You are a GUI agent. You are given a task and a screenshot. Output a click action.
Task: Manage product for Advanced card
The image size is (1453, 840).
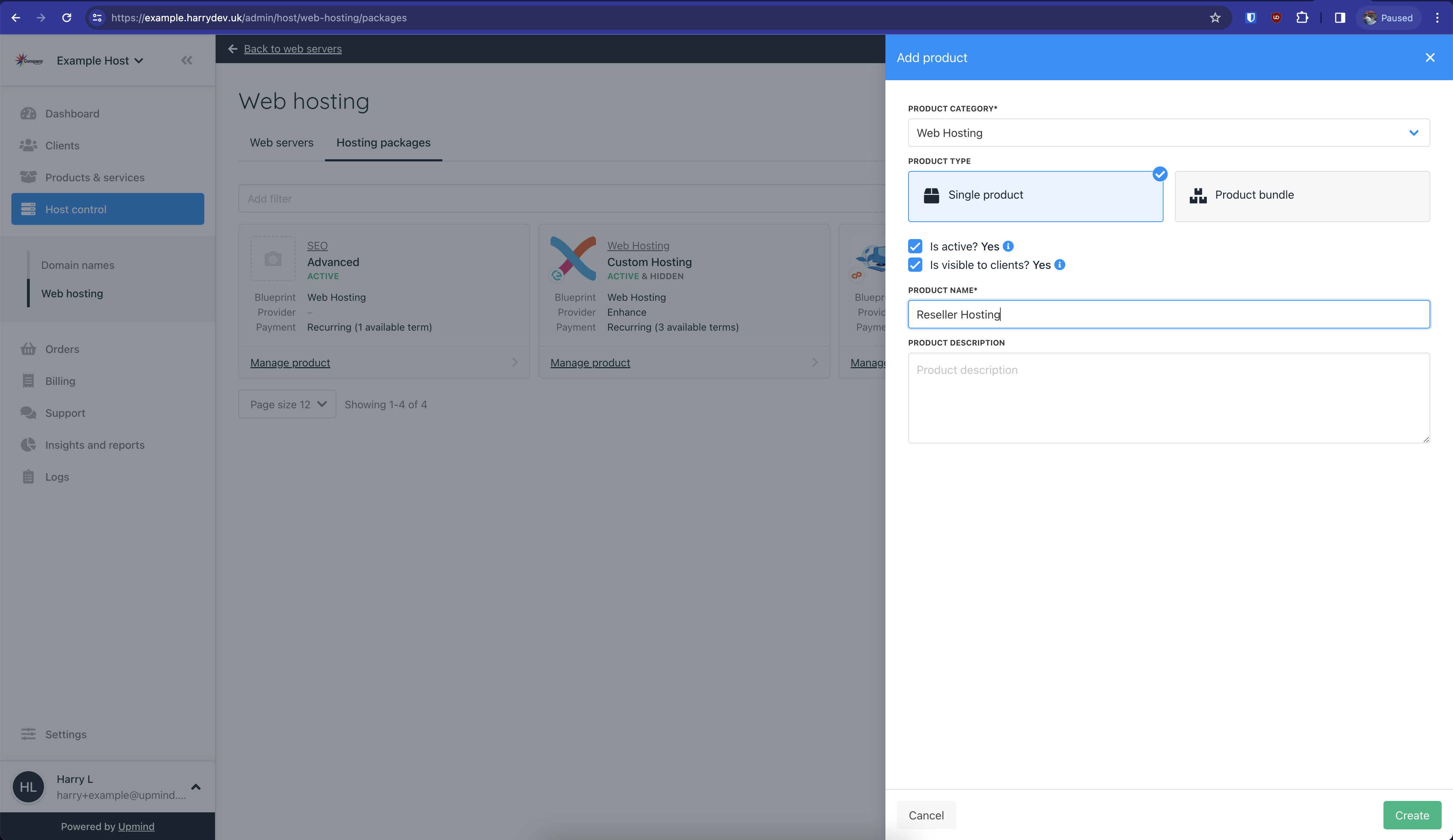click(x=290, y=363)
